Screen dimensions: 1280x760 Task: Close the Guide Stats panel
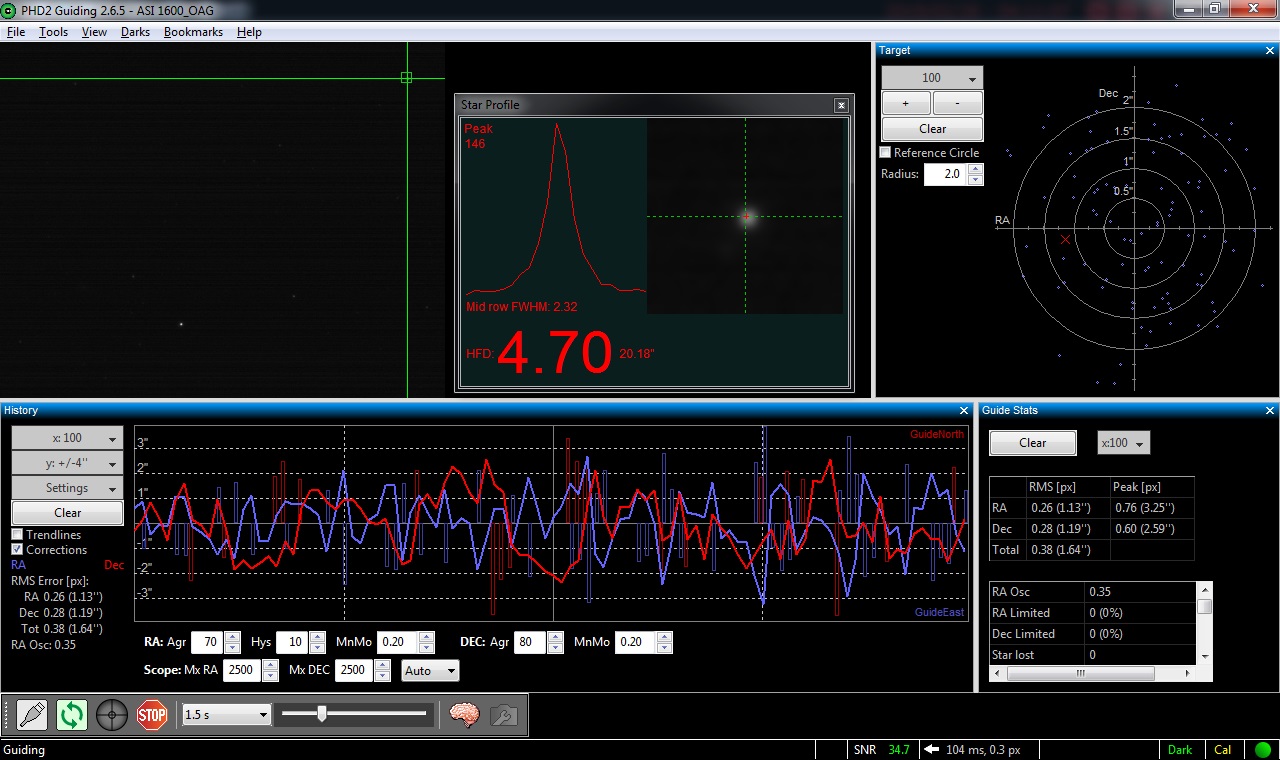tap(1270, 411)
